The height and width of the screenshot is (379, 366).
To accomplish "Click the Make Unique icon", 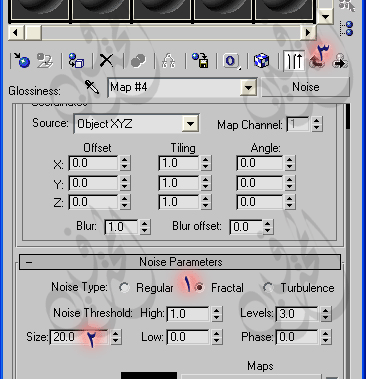I will tap(138, 61).
